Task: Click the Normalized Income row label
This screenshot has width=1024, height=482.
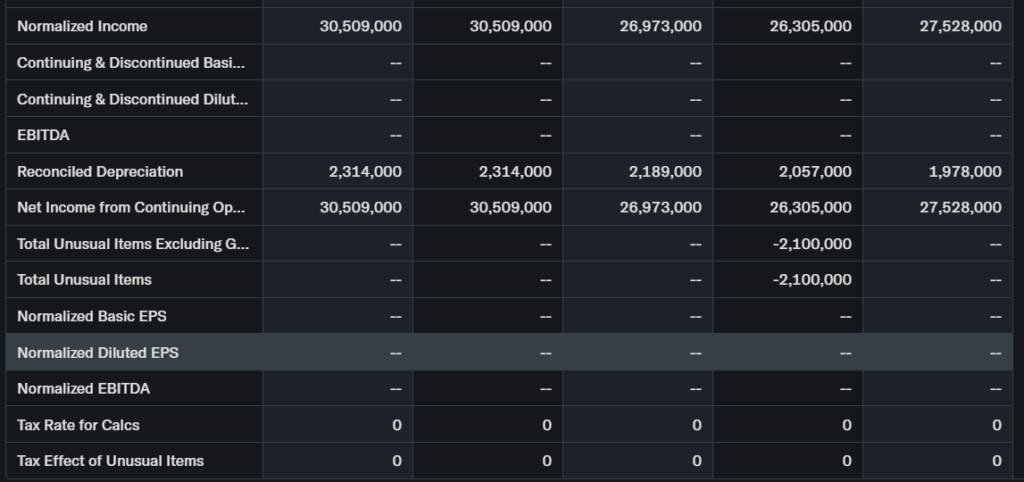Action: coord(82,26)
